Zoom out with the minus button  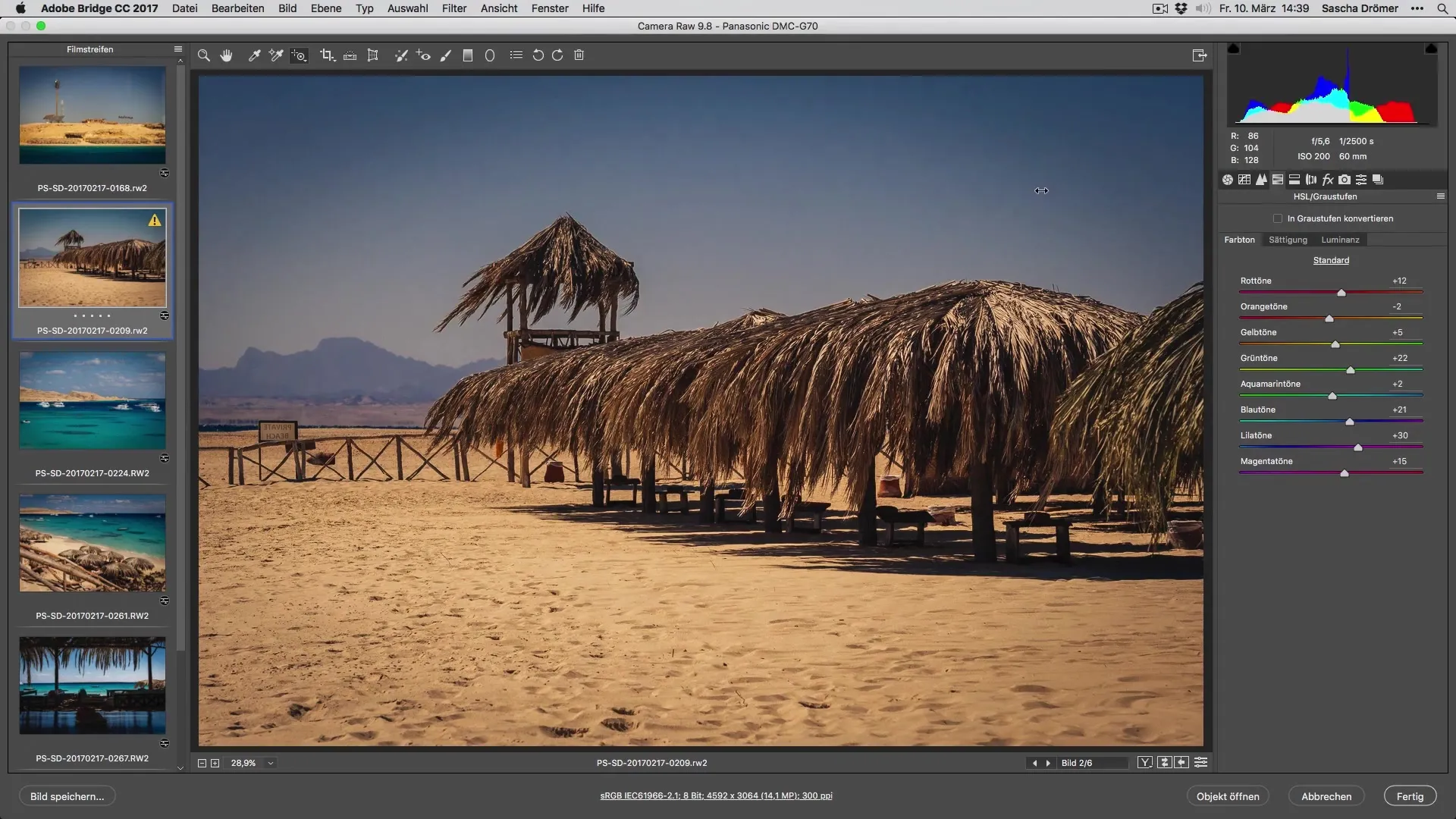pyautogui.click(x=202, y=763)
